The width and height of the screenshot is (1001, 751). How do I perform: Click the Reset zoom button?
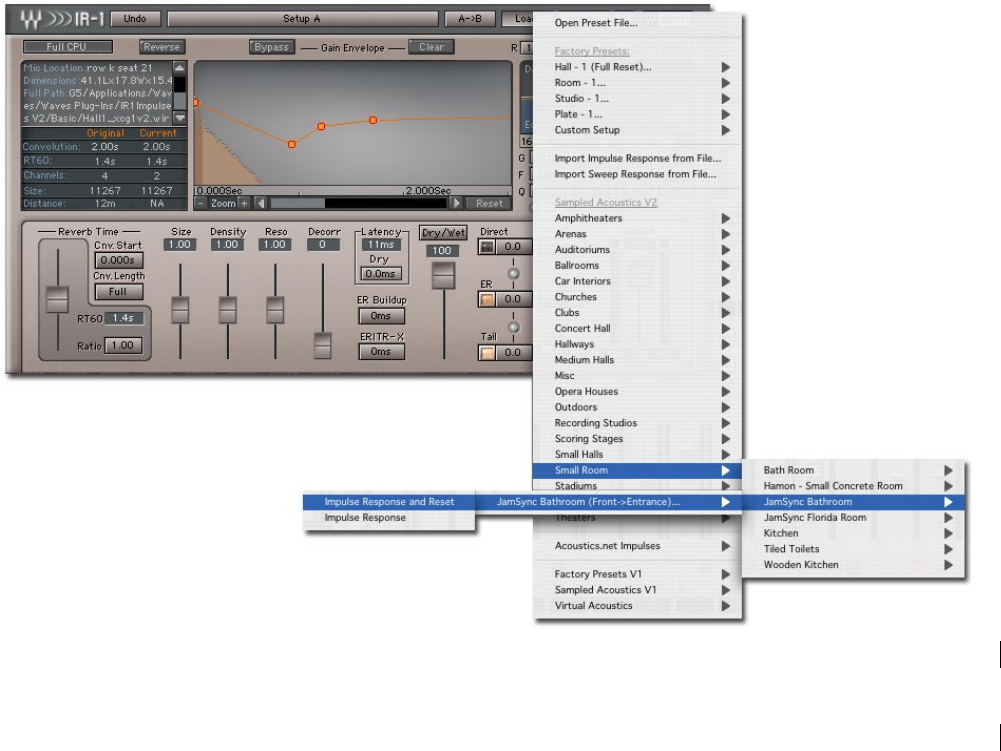(489, 203)
